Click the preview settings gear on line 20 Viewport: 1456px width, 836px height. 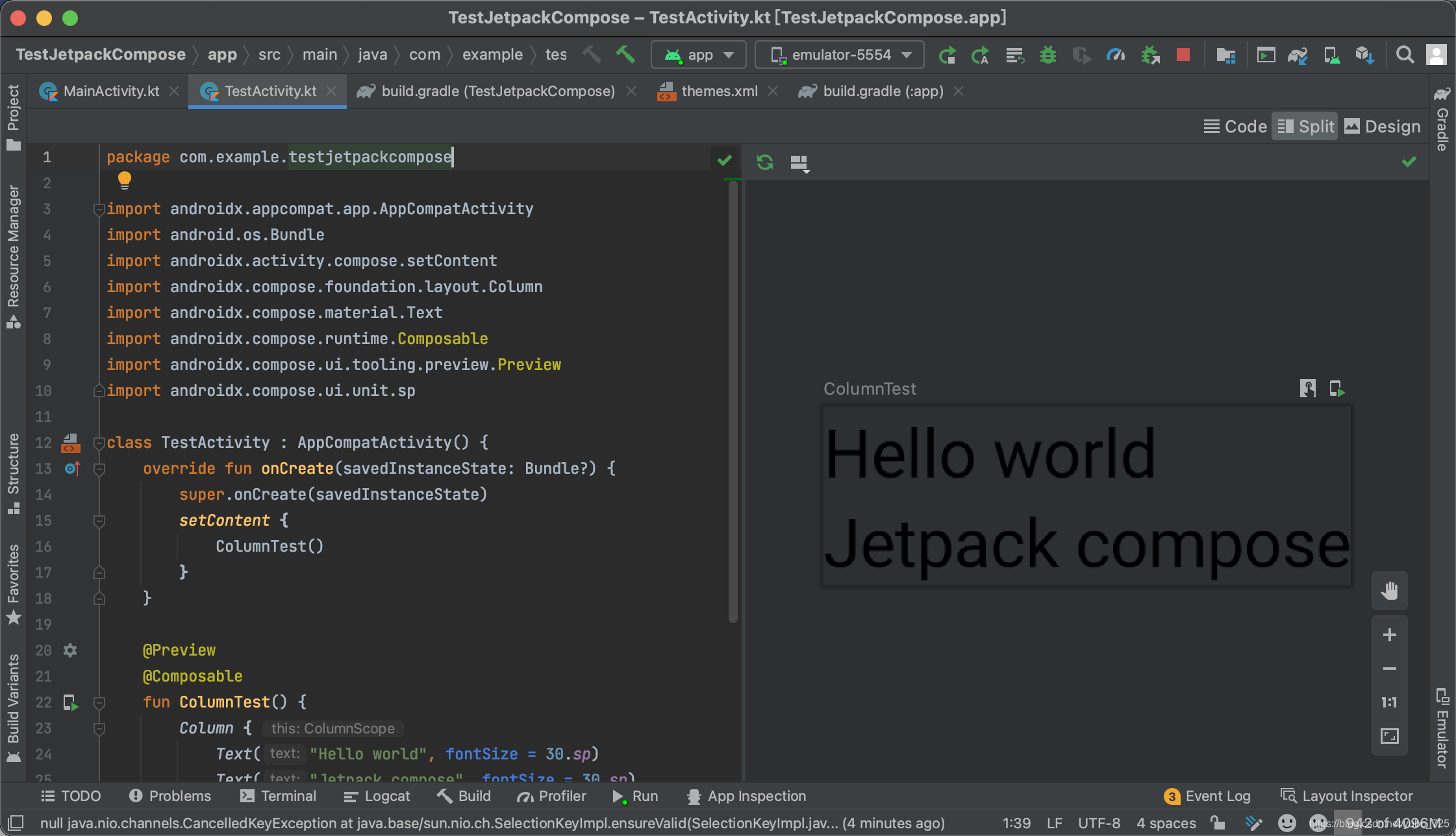[70, 650]
